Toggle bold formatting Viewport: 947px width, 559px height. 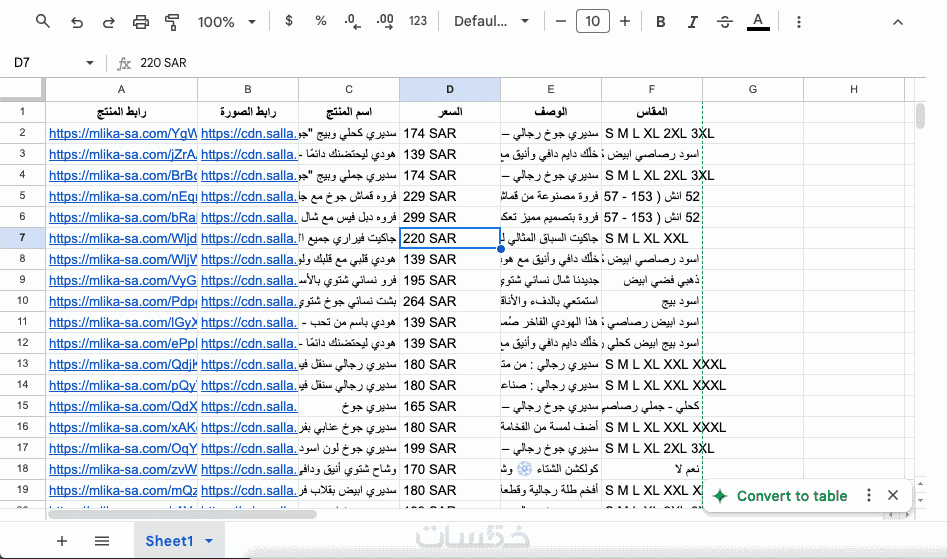click(x=661, y=22)
